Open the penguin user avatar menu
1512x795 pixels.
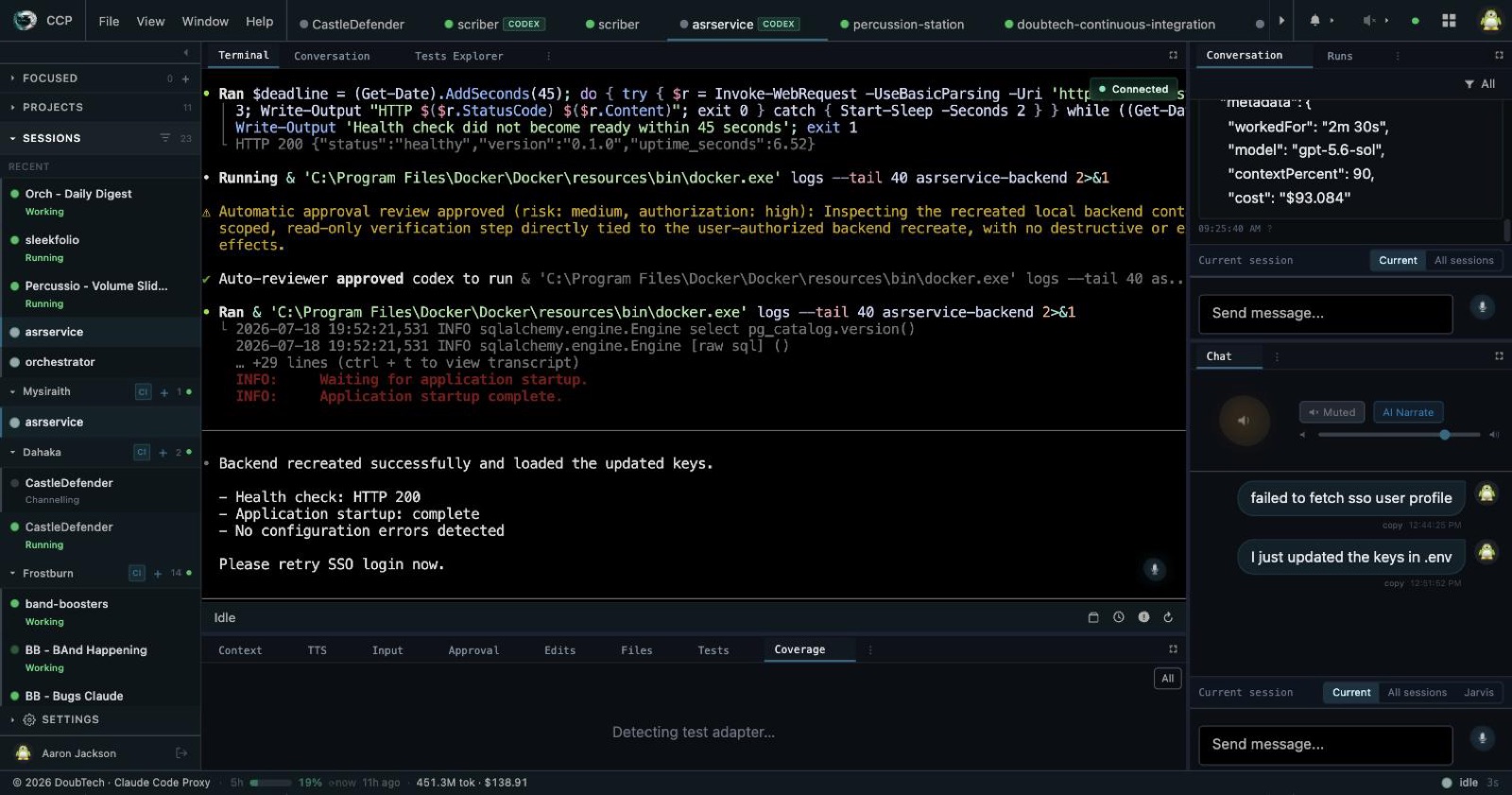[1490, 20]
